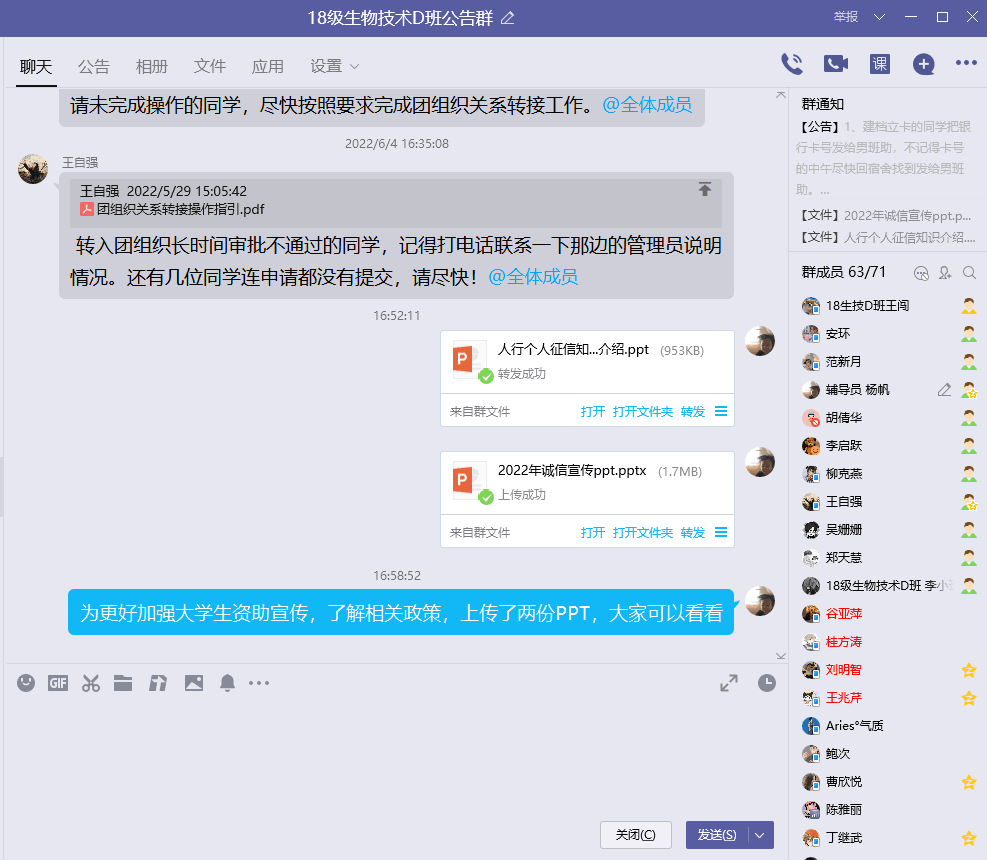Switch to the 文件 tab

[210, 67]
